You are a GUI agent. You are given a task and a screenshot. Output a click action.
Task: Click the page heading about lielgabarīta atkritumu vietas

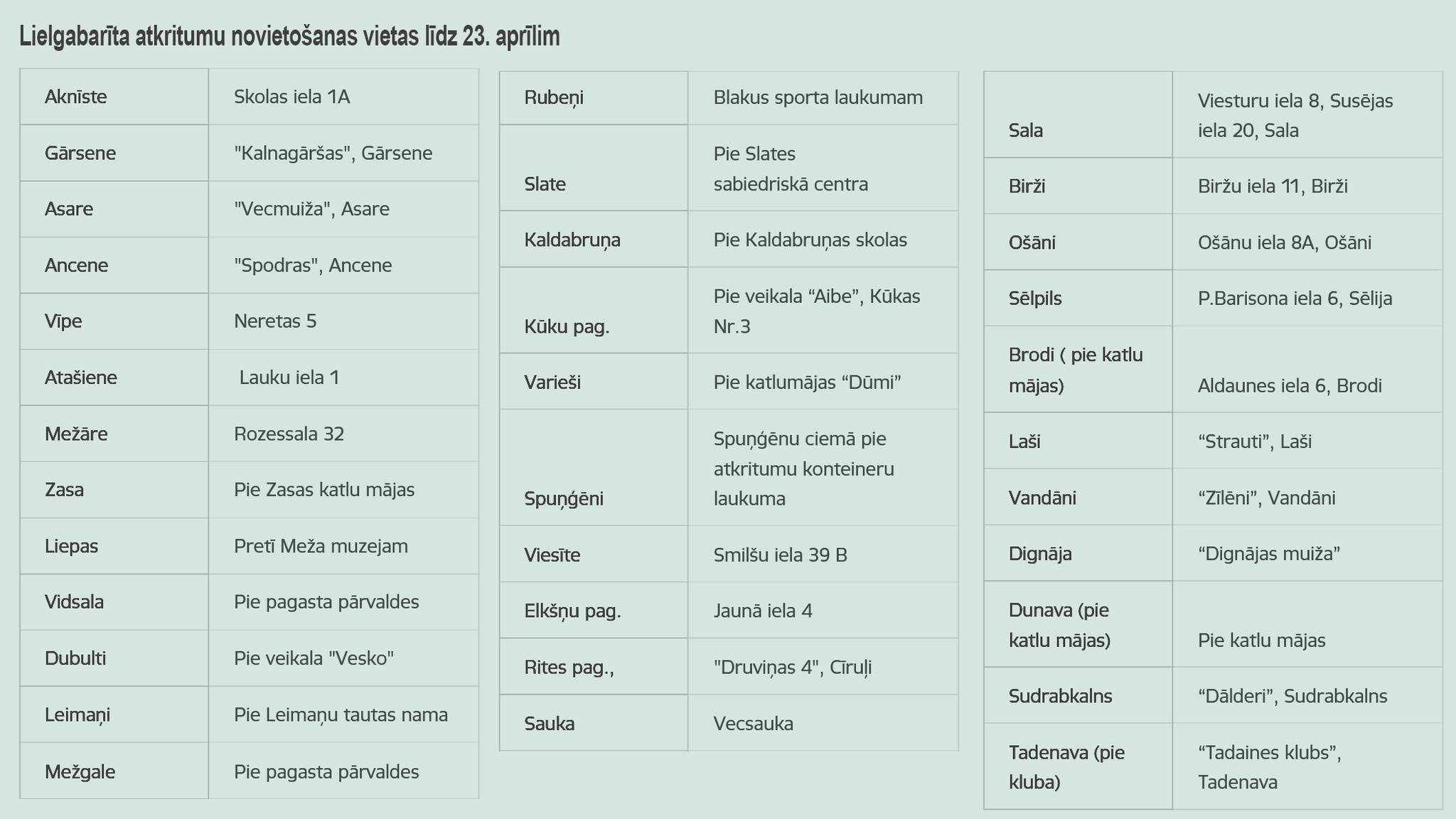click(289, 36)
